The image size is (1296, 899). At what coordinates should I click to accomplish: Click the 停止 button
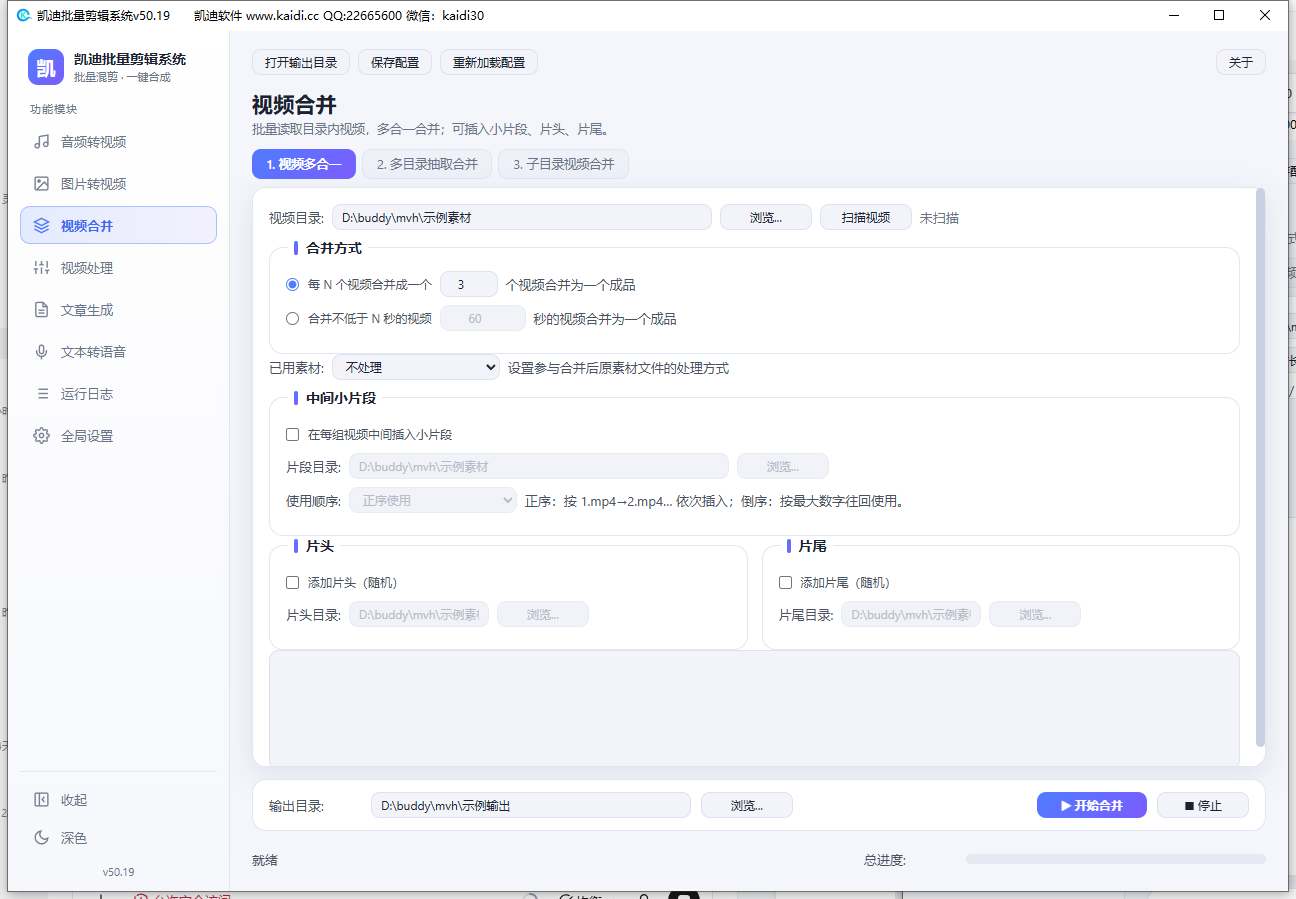[1203, 805]
